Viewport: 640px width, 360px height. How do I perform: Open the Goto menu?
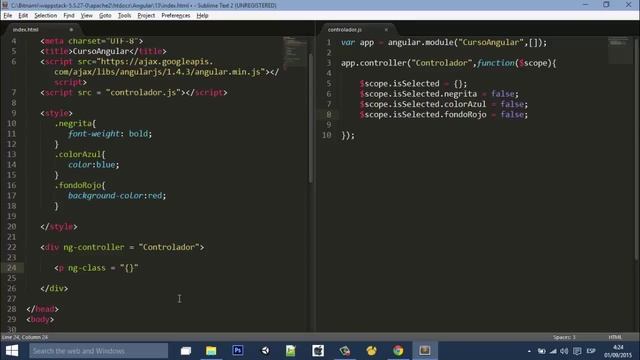click(x=105, y=16)
